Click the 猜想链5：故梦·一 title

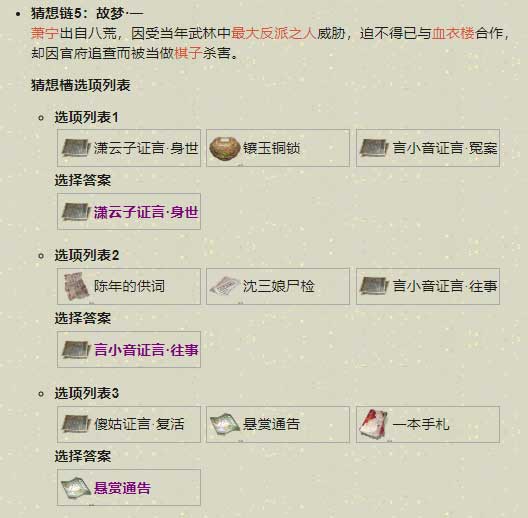[x=87, y=13]
